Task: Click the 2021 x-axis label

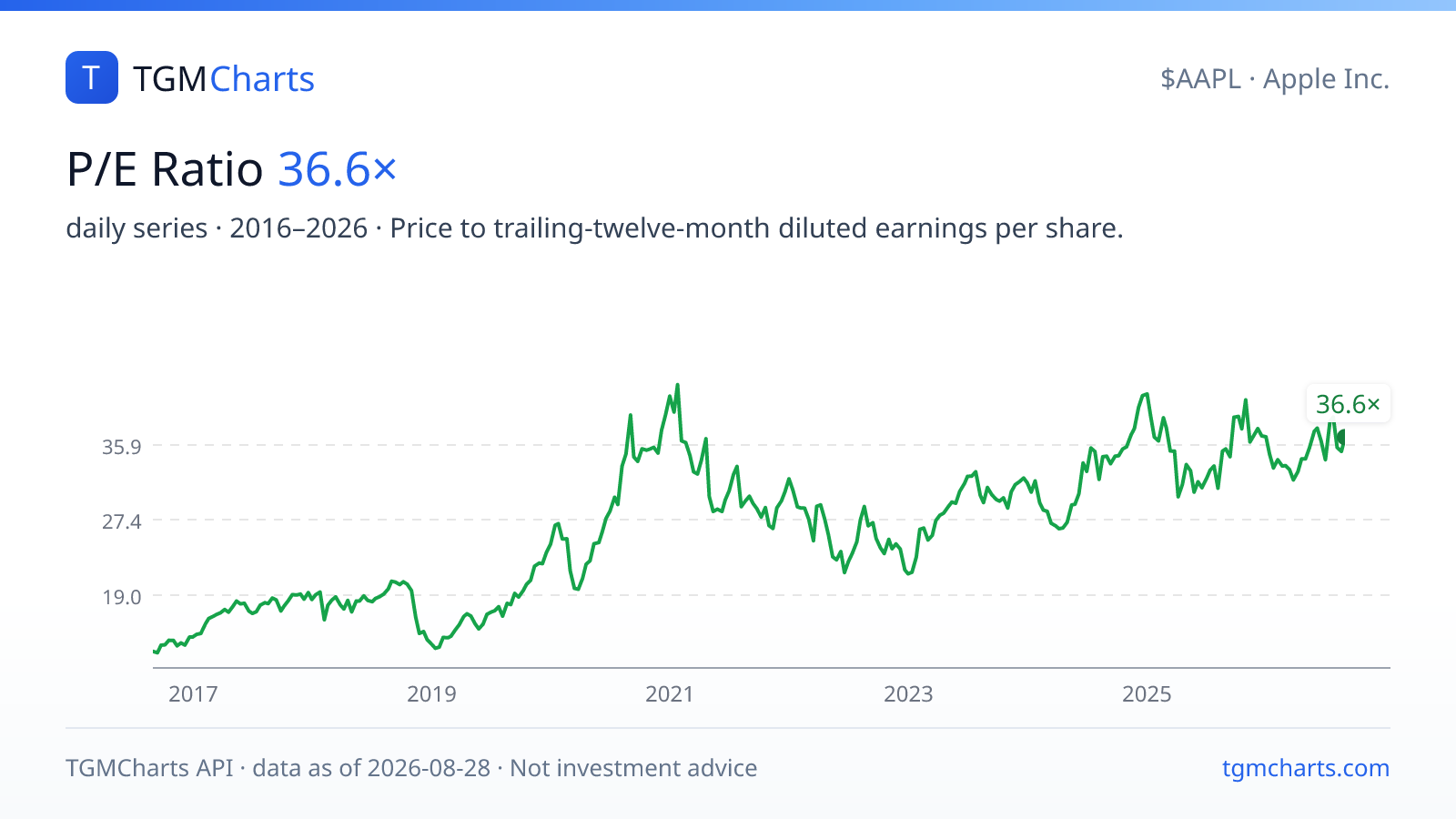Action: point(670,694)
